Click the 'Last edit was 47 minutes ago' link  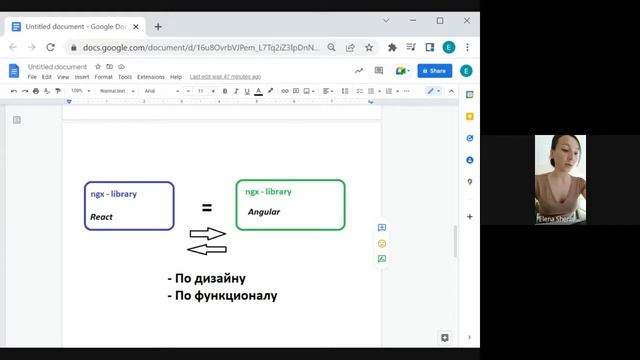click(225, 77)
